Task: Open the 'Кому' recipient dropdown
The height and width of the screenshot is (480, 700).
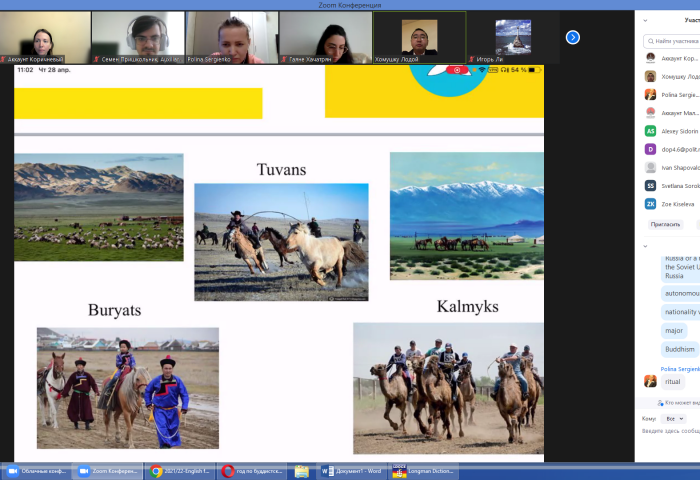Action: coord(675,418)
